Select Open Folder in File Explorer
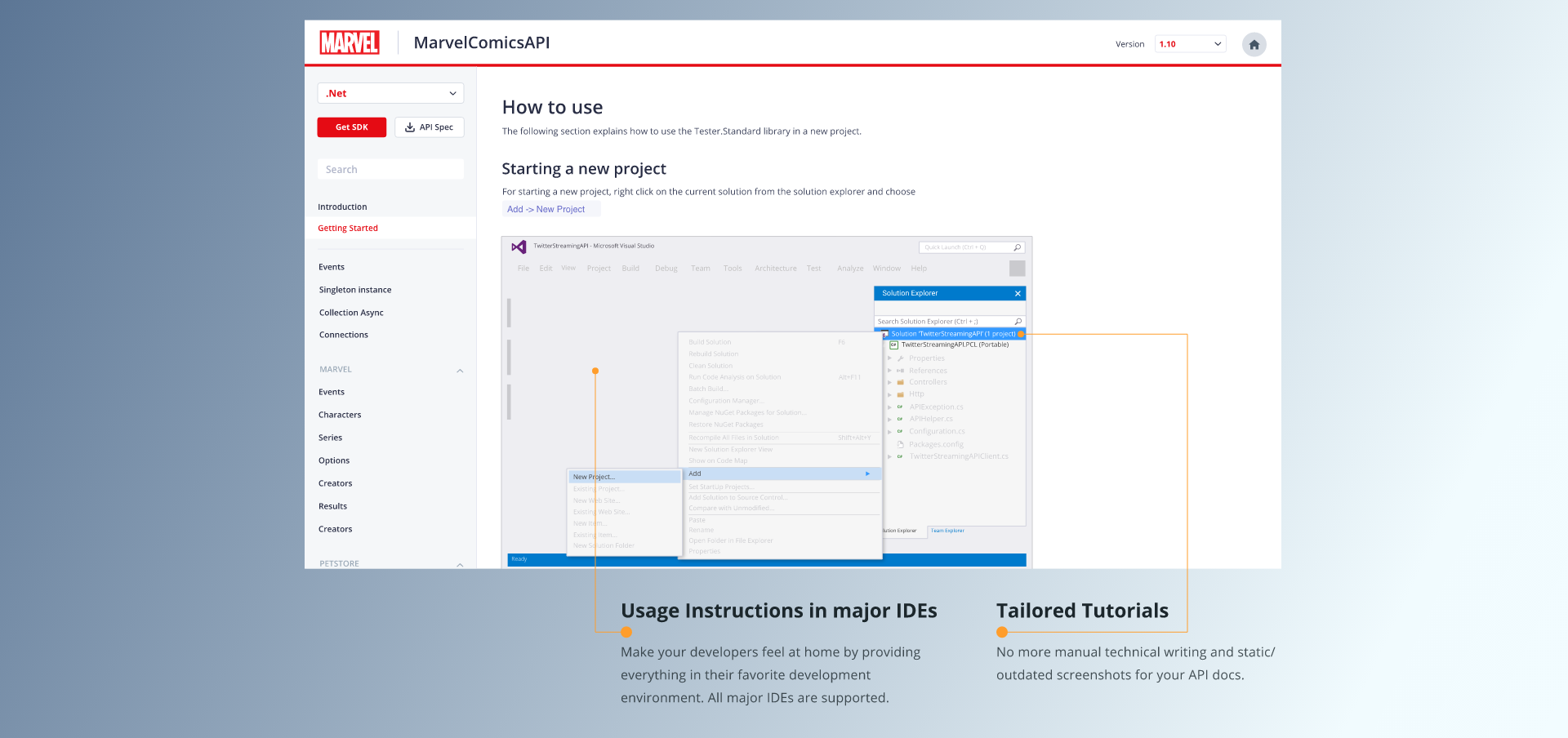Viewport: 1568px width, 738px height. [730, 541]
